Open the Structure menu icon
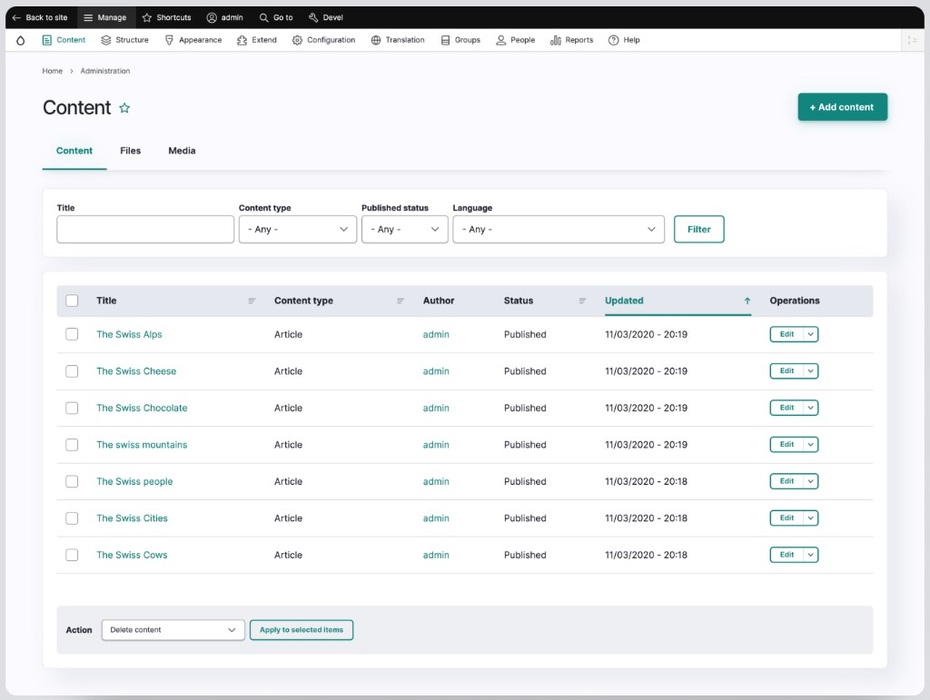930x700 pixels. coord(106,41)
